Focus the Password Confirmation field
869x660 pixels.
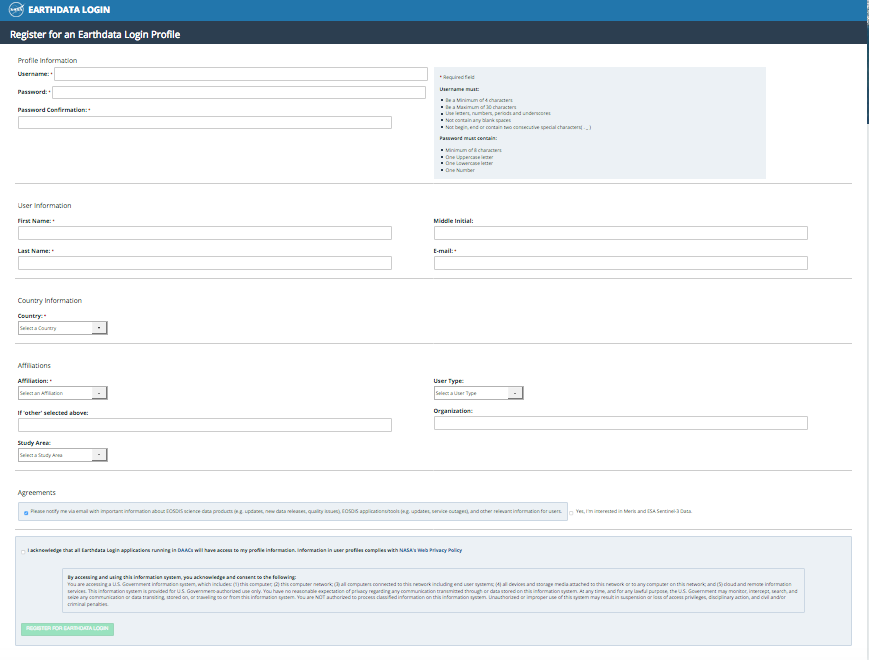tap(205, 122)
